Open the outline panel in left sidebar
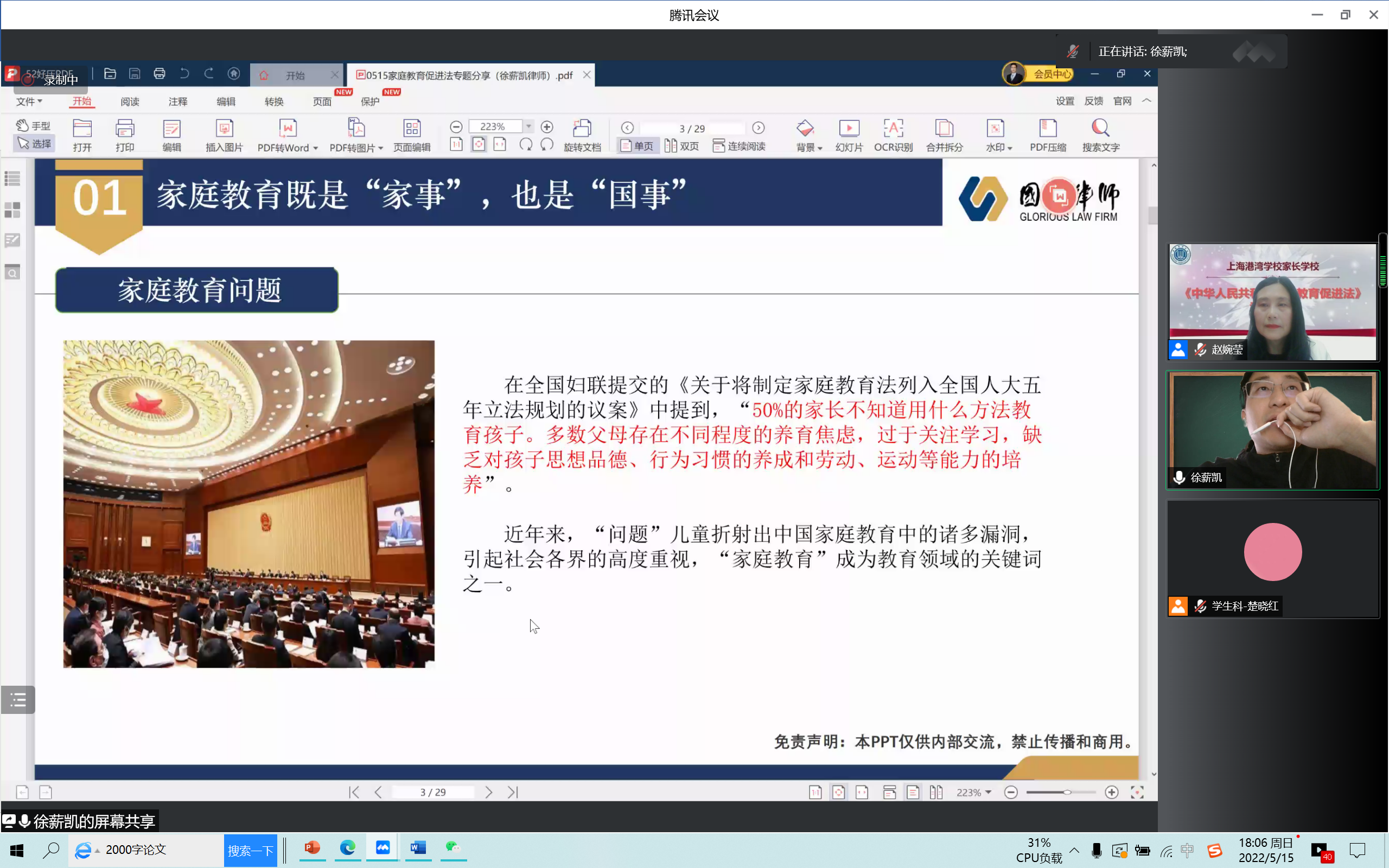1389x868 pixels. click(x=12, y=178)
